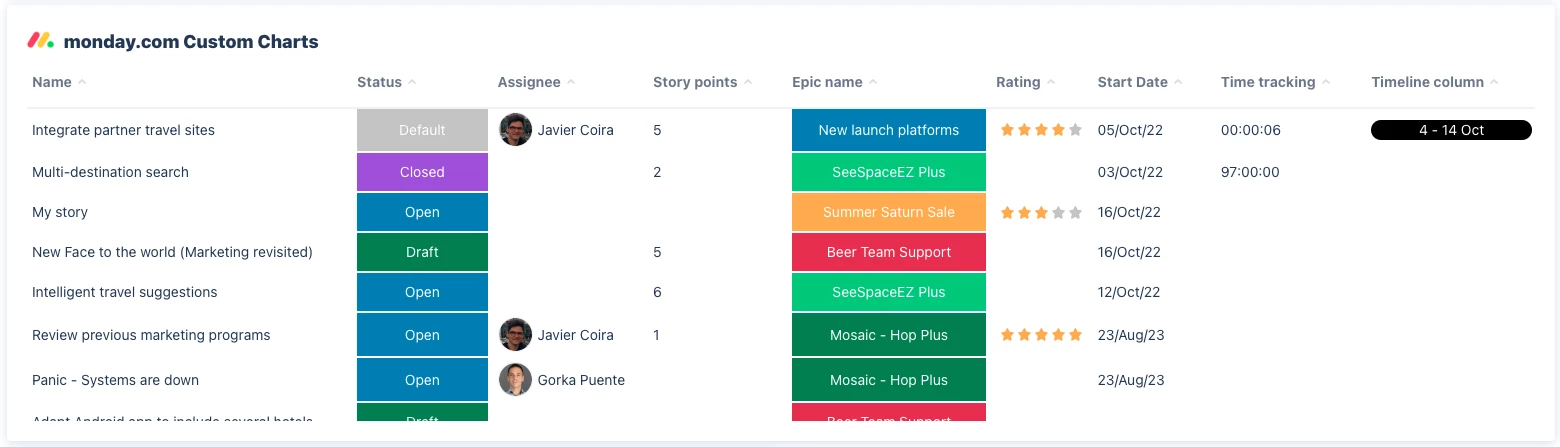Click the Time tracking column header

(x=1268, y=82)
